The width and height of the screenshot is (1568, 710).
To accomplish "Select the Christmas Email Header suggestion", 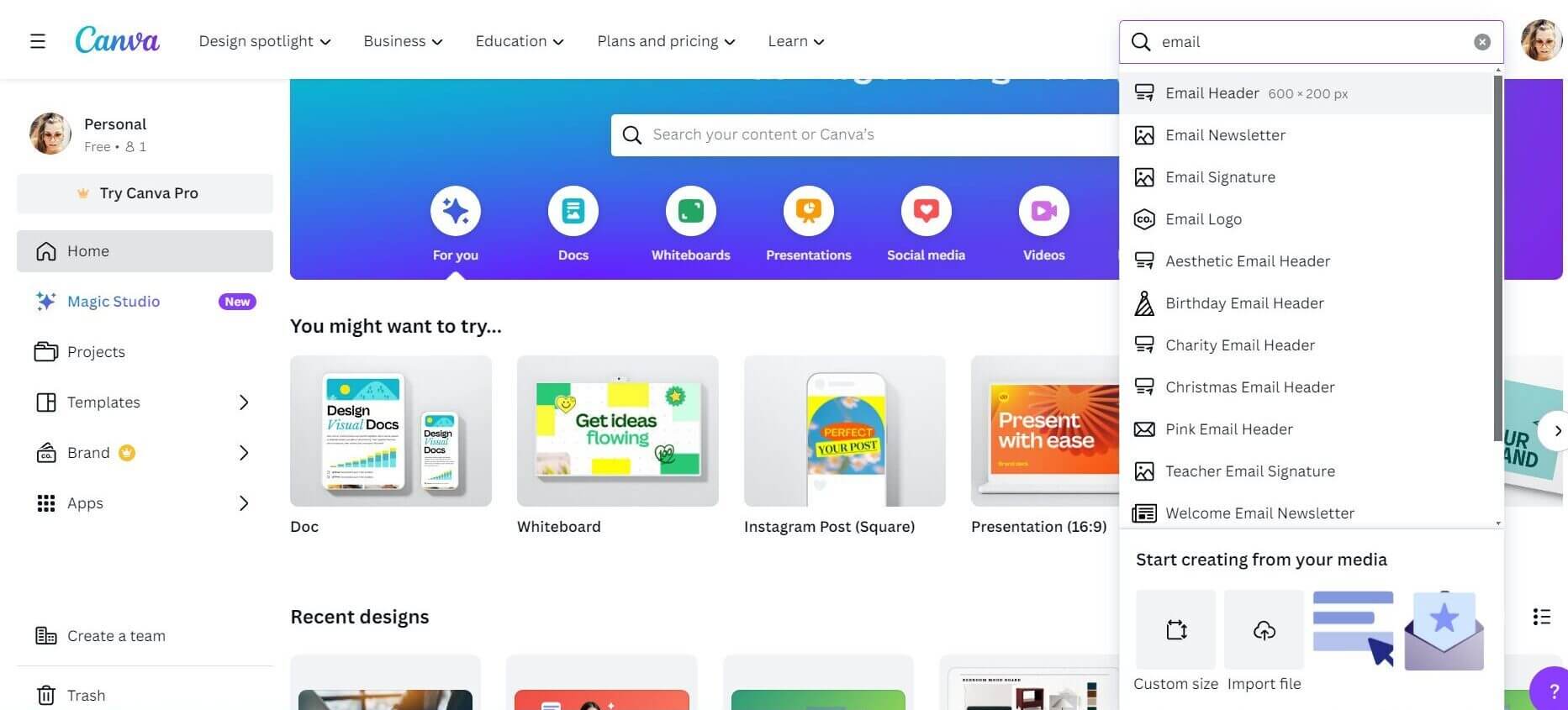I will pyautogui.click(x=1307, y=387).
